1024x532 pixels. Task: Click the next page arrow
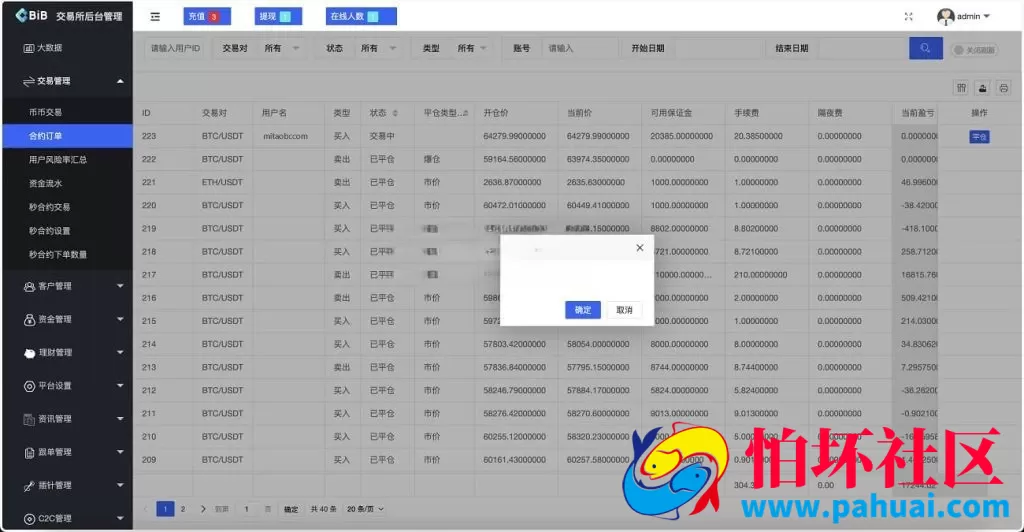pyautogui.click(x=202, y=509)
